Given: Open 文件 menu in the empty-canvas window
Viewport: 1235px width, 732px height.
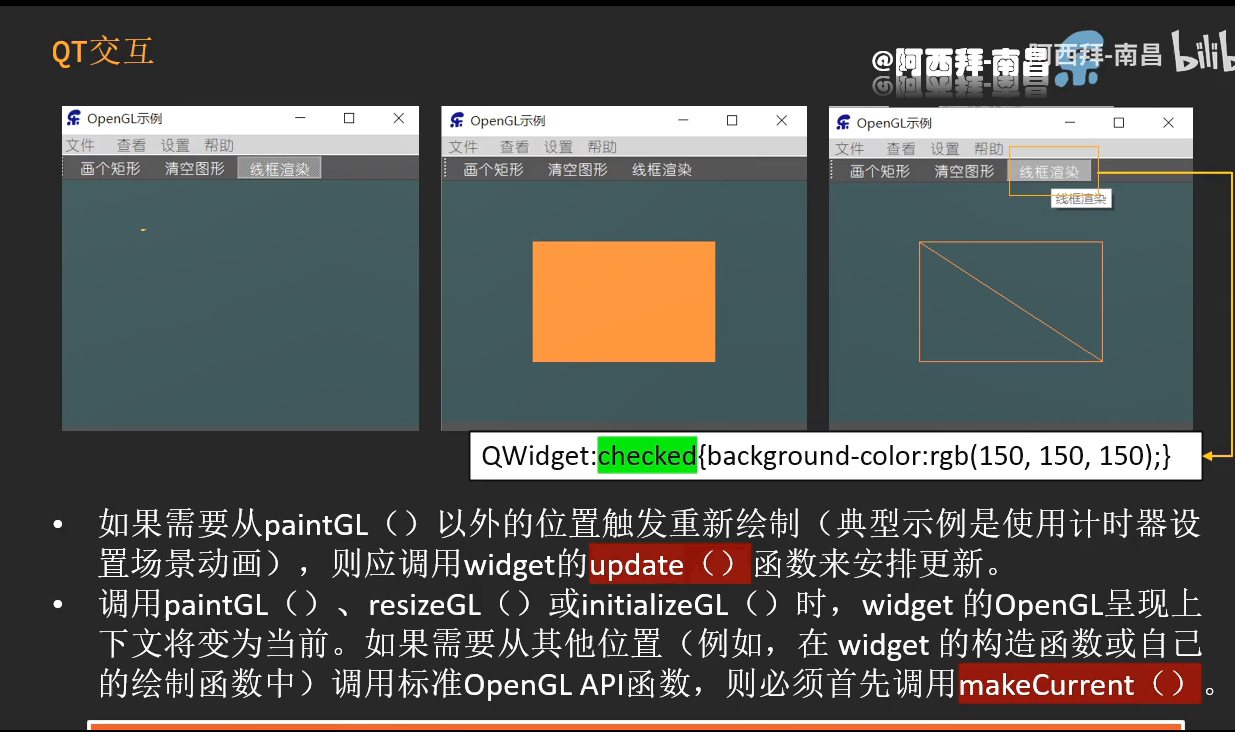Looking at the screenshot, I should (80, 145).
